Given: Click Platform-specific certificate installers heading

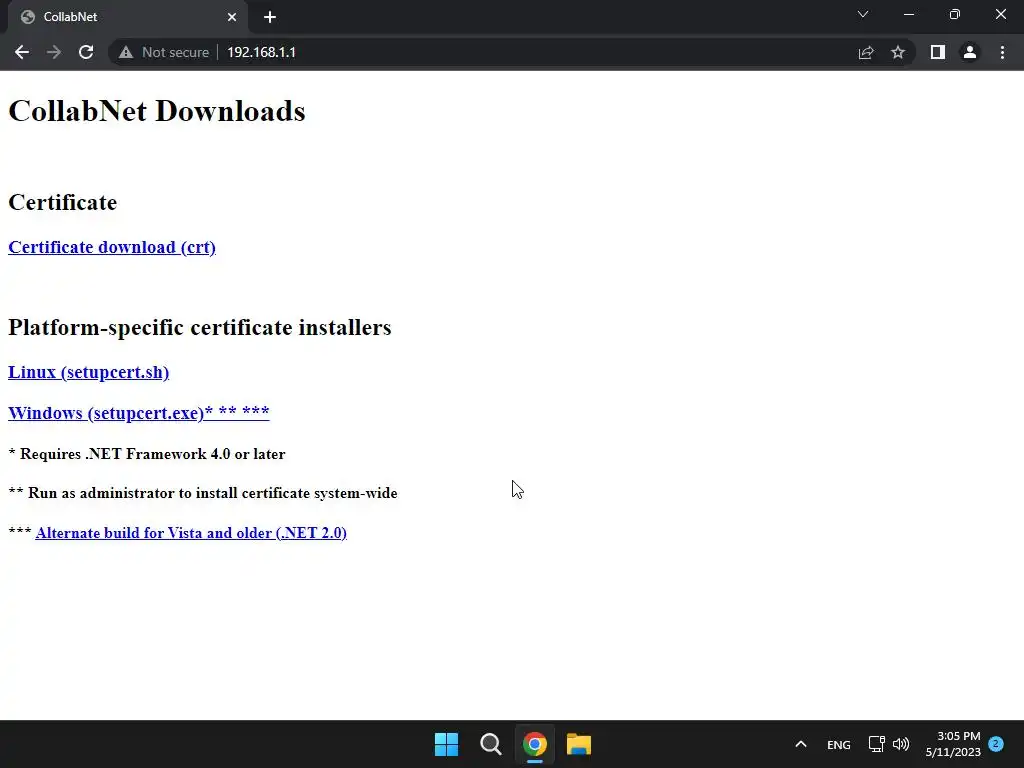Looking at the screenshot, I should (200, 327).
